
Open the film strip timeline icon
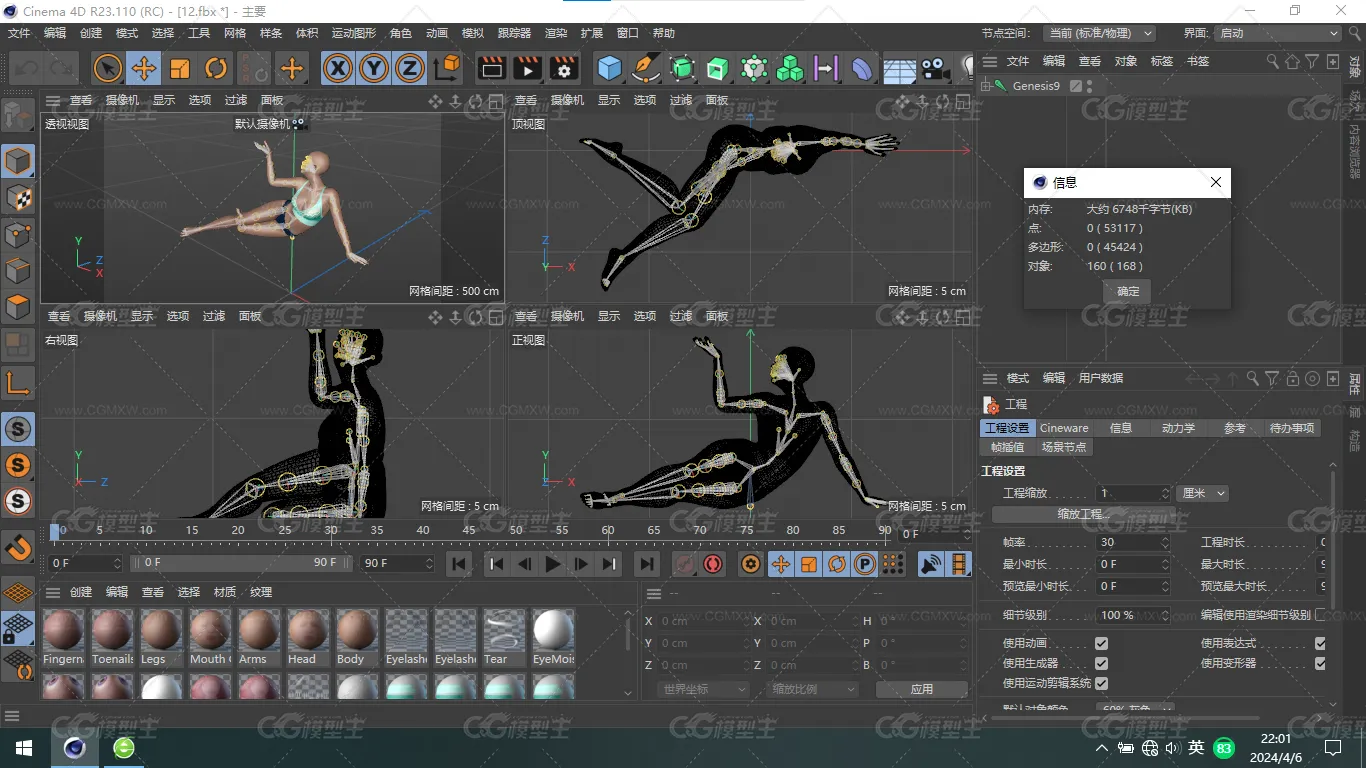click(x=959, y=564)
